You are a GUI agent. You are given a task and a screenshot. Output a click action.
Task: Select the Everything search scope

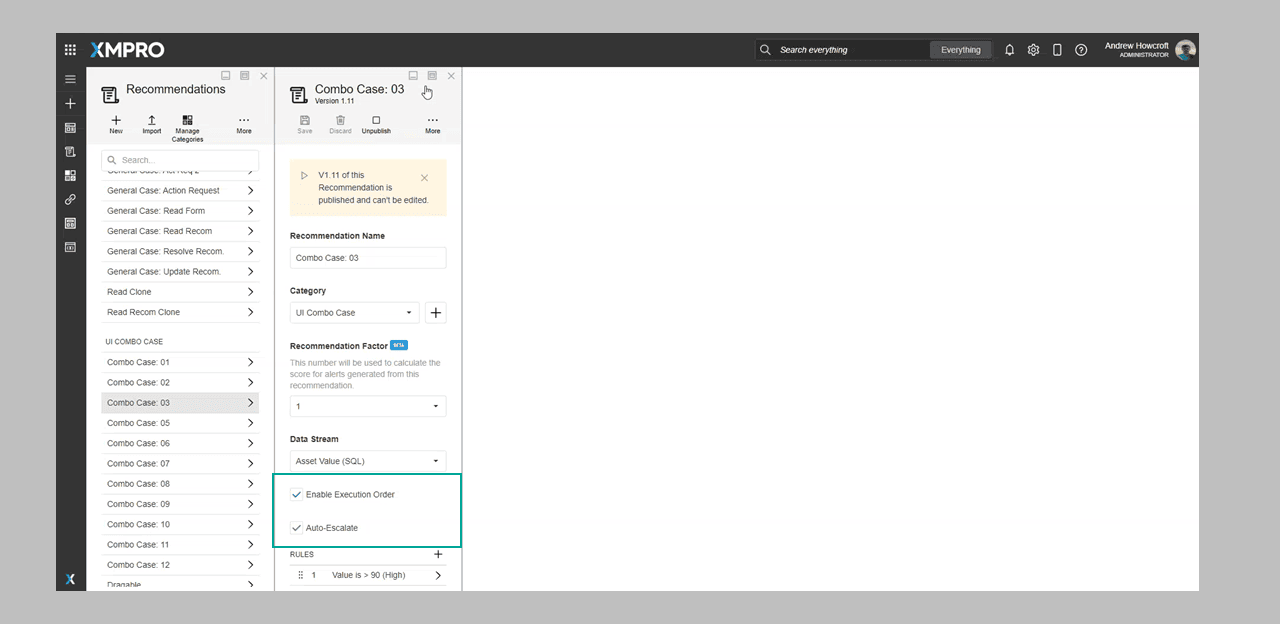[x=959, y=49]
